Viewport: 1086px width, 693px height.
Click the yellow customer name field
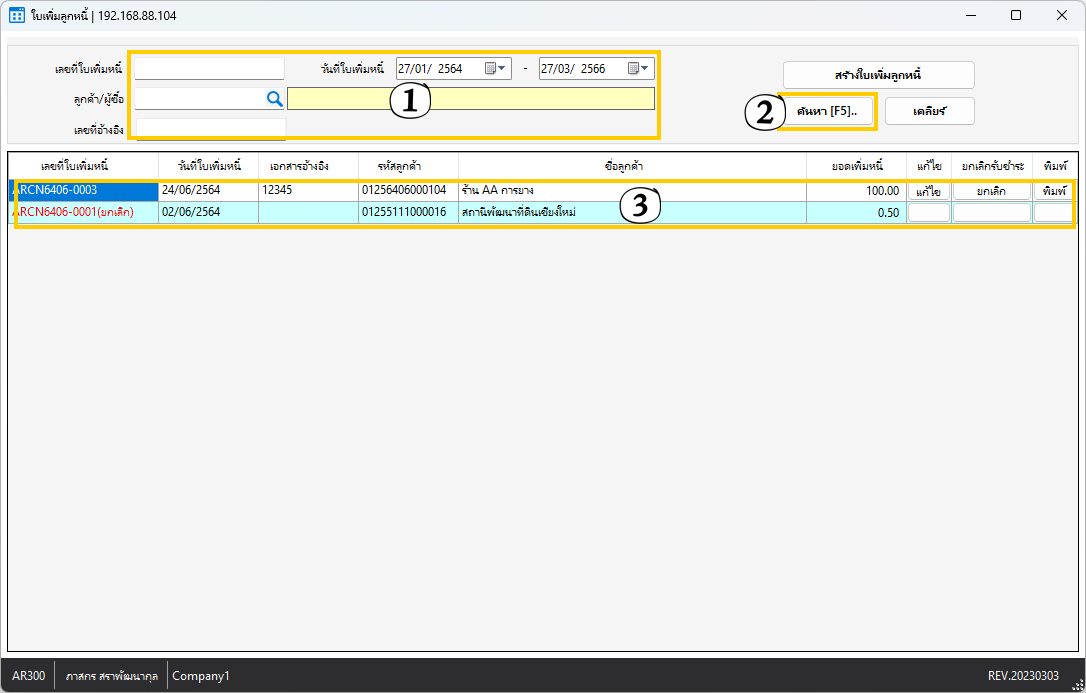pyautogui.click(x=470, y=98)
